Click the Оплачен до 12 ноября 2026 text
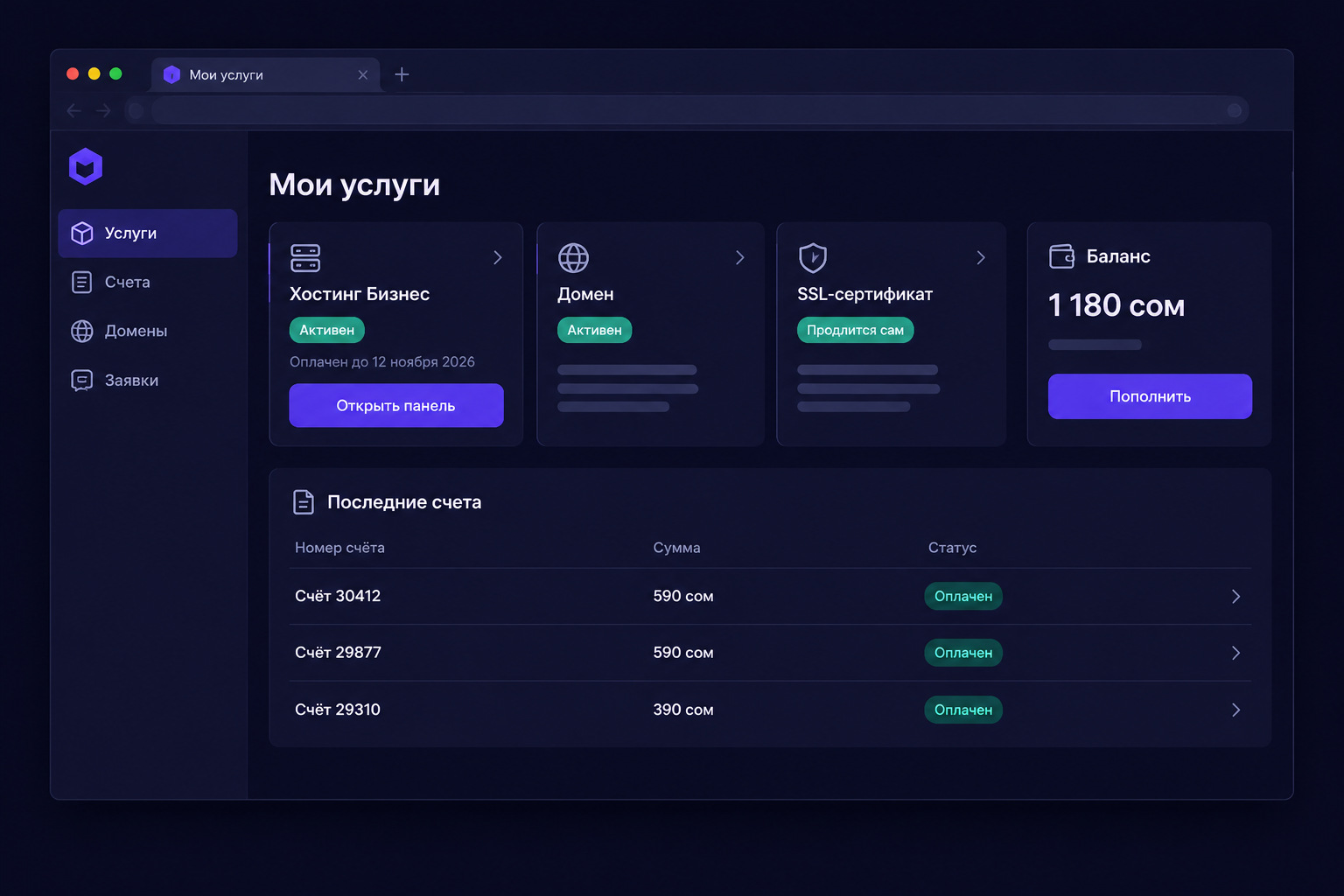The image size is (1344, 896). (382, 362)
